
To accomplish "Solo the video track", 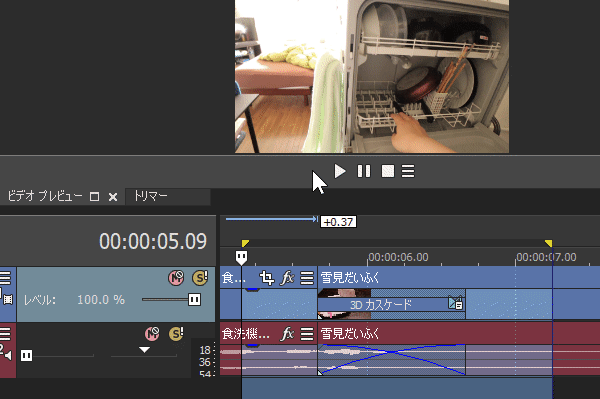I will 200,277.
